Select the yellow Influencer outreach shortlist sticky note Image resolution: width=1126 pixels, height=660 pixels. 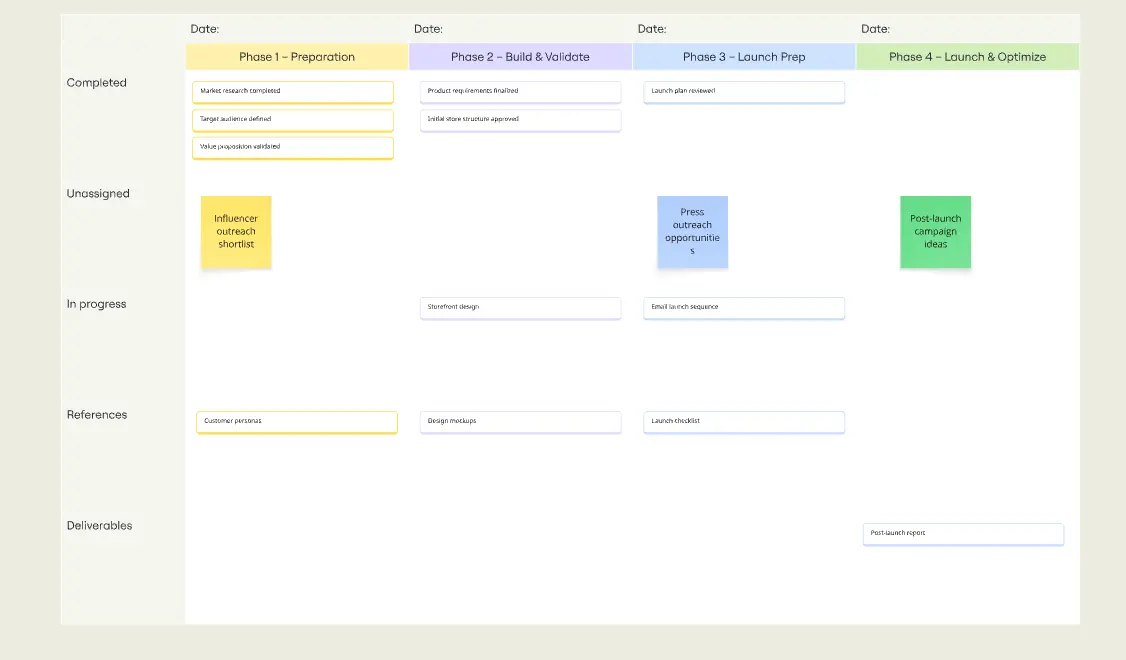coord(236,232)
